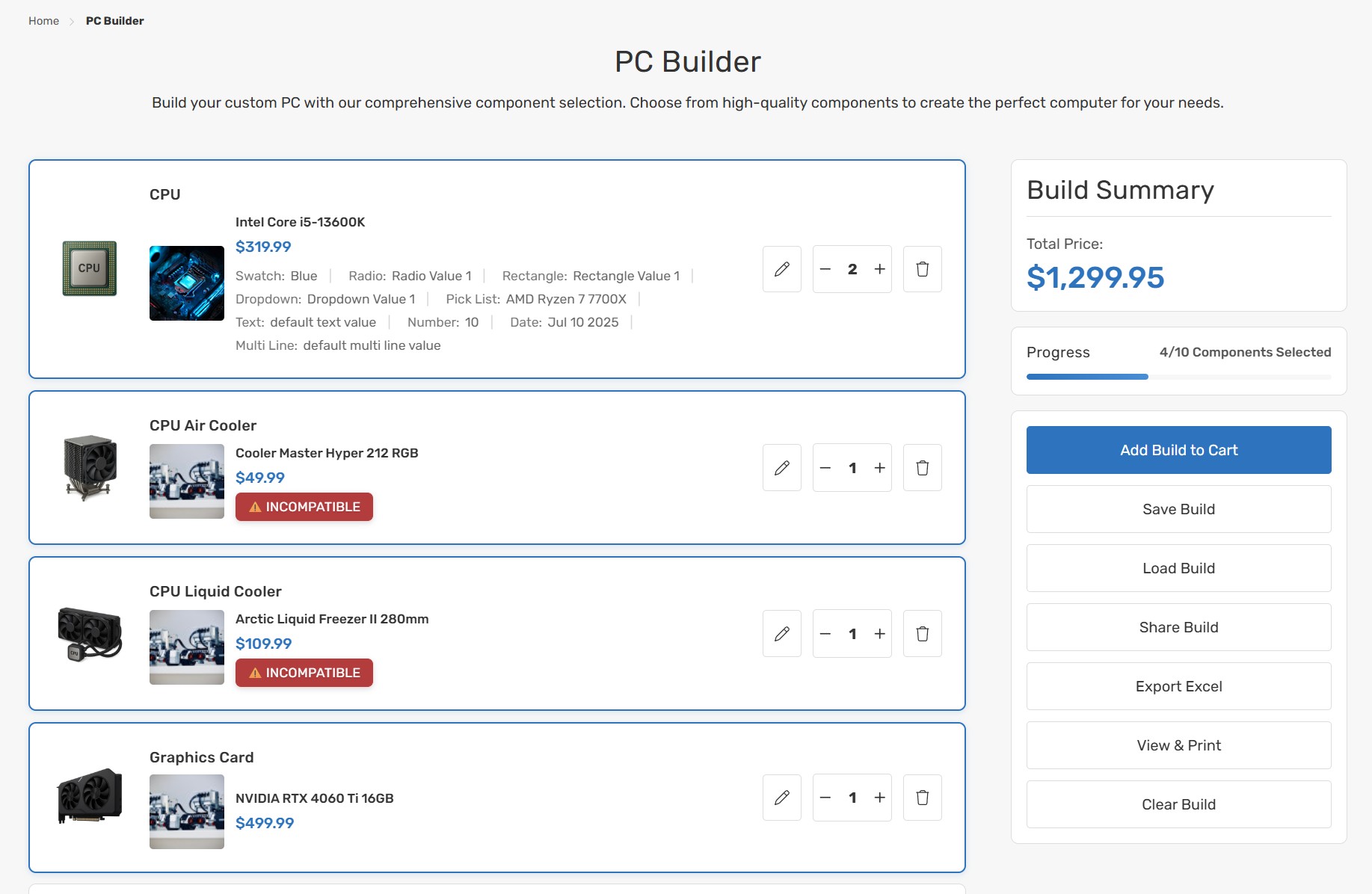Decrease quantity of Cooler Master Hyper 212
The height and width of the screenshot is (894, 1372).
[825, 468]
